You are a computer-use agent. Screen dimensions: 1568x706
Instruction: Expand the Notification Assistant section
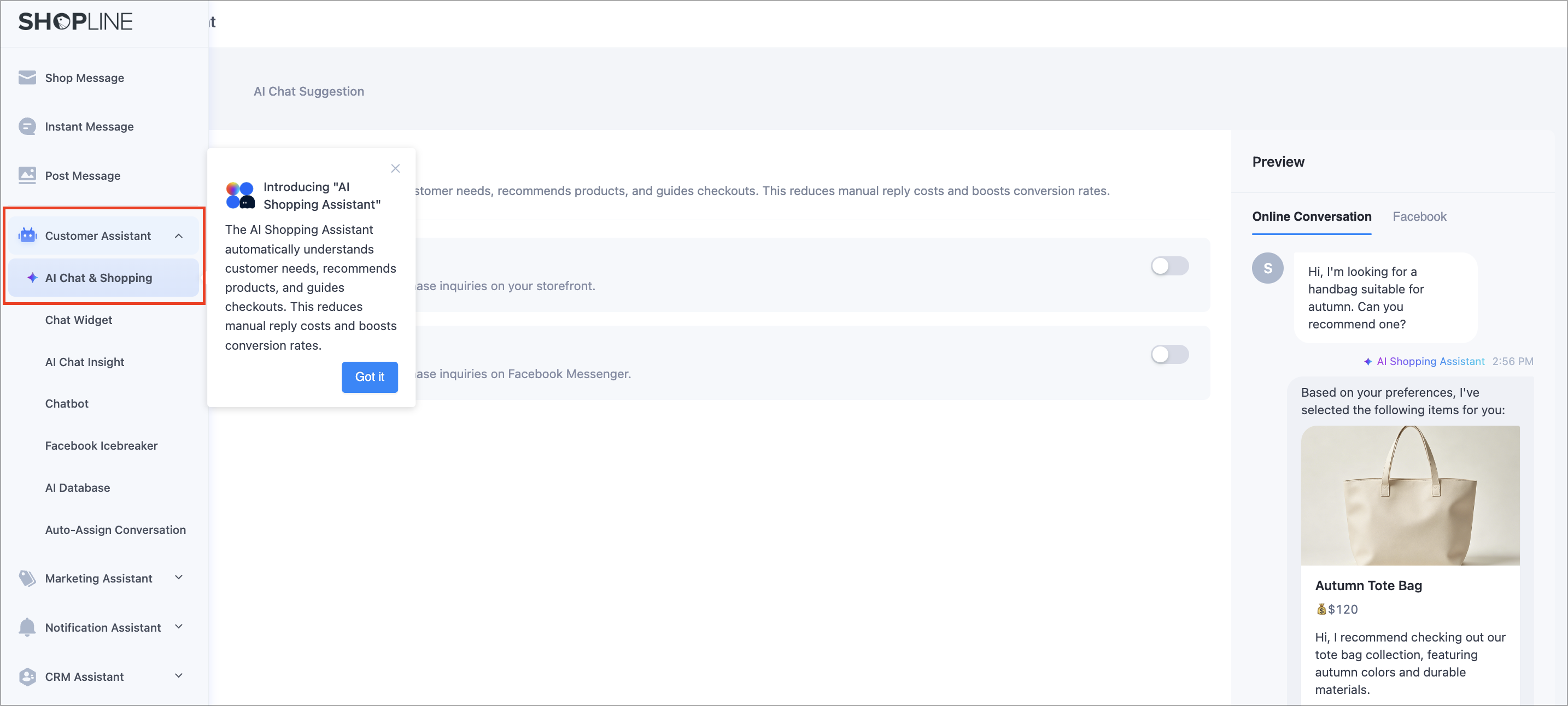(x=179, y=626)
